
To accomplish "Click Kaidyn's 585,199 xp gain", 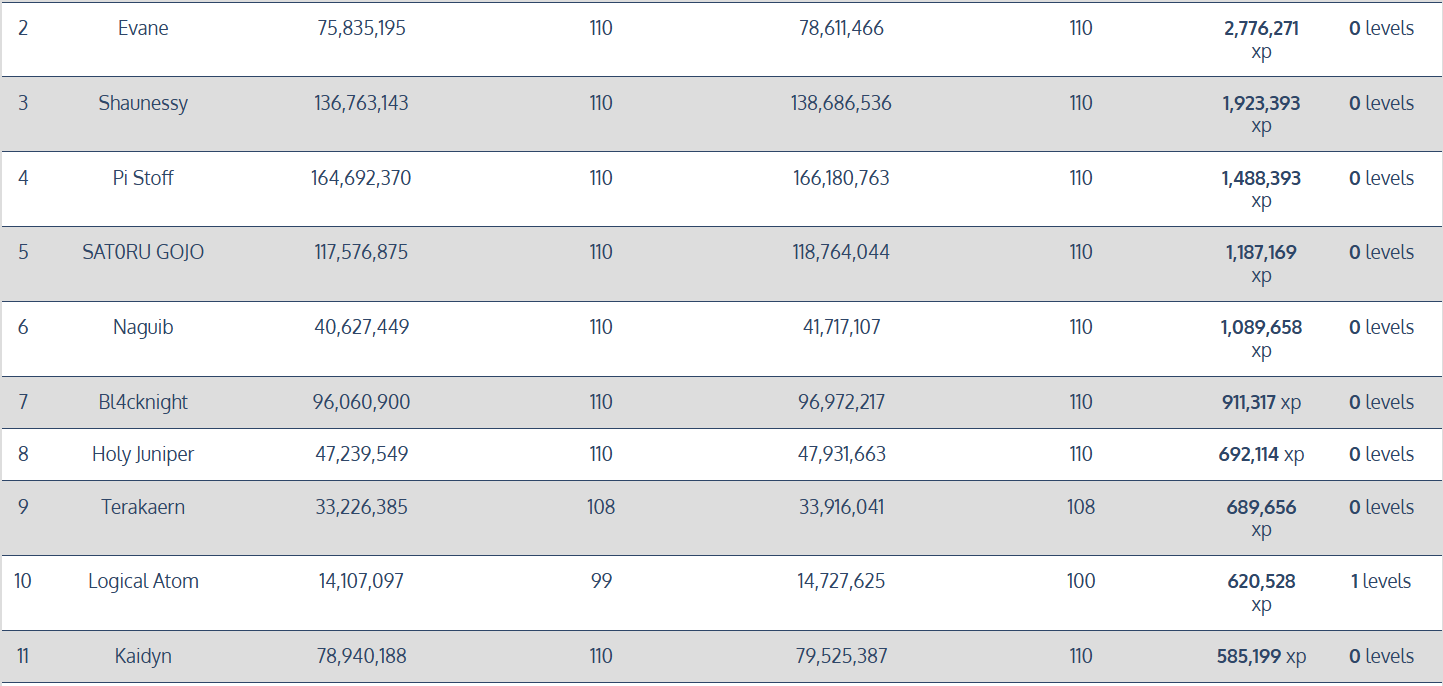I will [x=1261, y=656].
